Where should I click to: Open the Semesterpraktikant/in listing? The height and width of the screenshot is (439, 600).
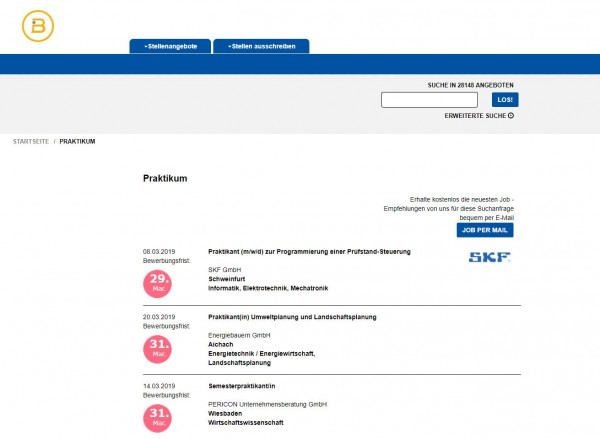(242, 386)
